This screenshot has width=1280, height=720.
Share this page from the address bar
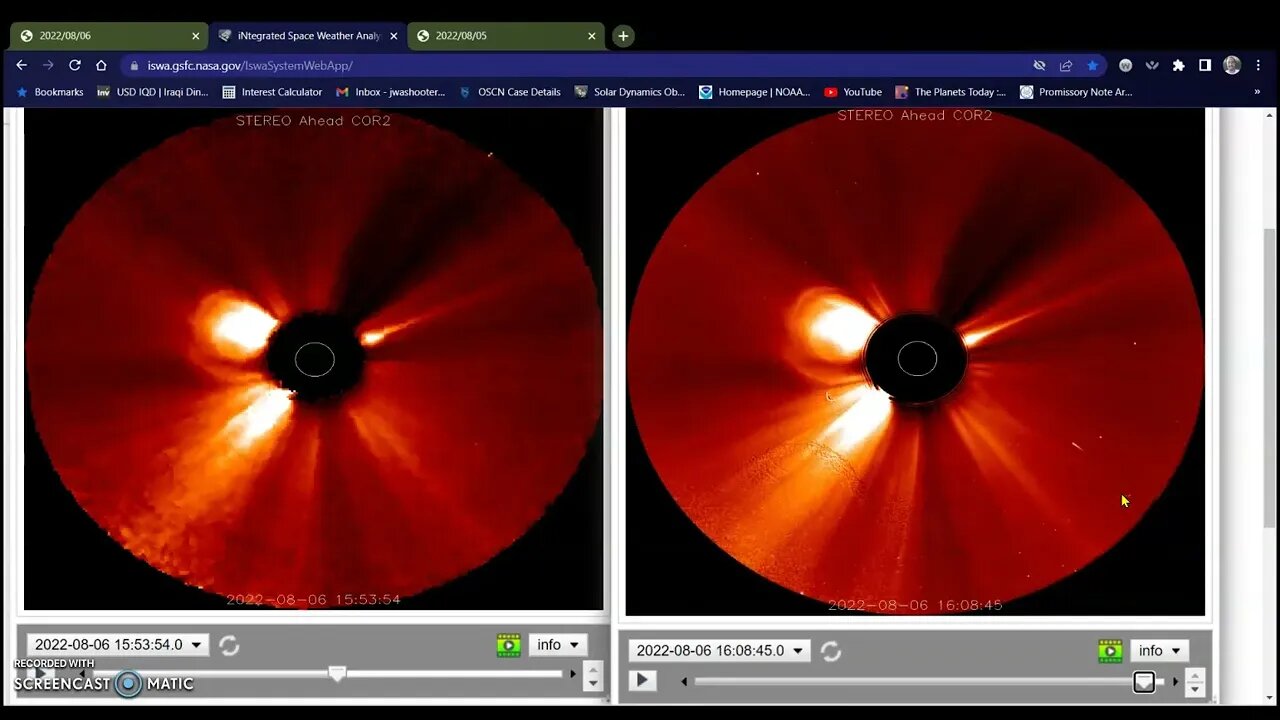(x=1066, y=65)
